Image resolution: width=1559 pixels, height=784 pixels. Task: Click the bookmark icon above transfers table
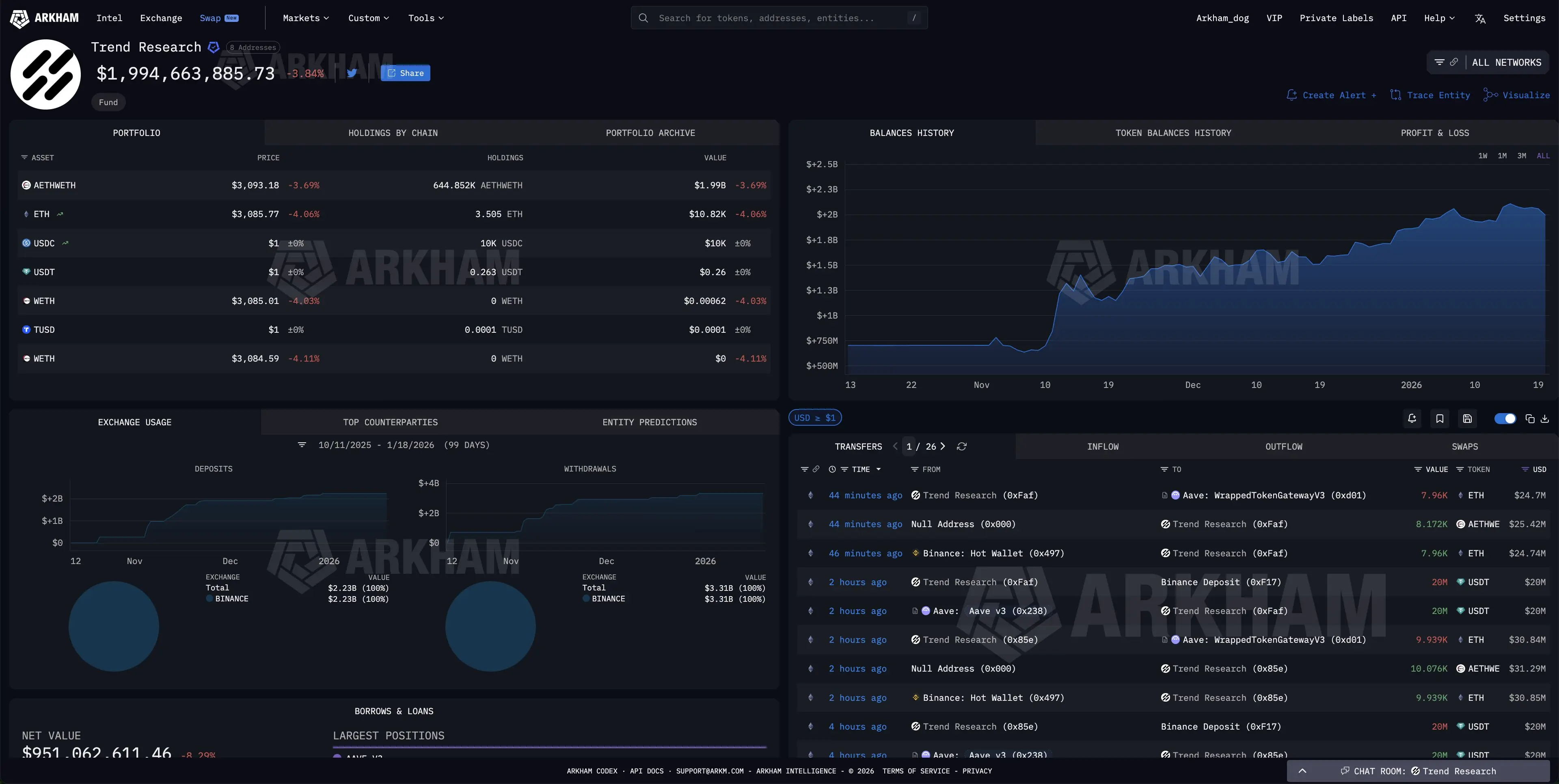click(x=1440, y=418)
